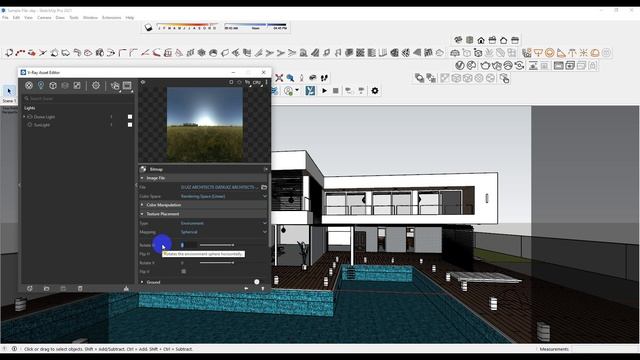The width and height of the screenshot is (640, 360).
Task: Toggle preview eye icon above the swatch
Action: (143, 82)
